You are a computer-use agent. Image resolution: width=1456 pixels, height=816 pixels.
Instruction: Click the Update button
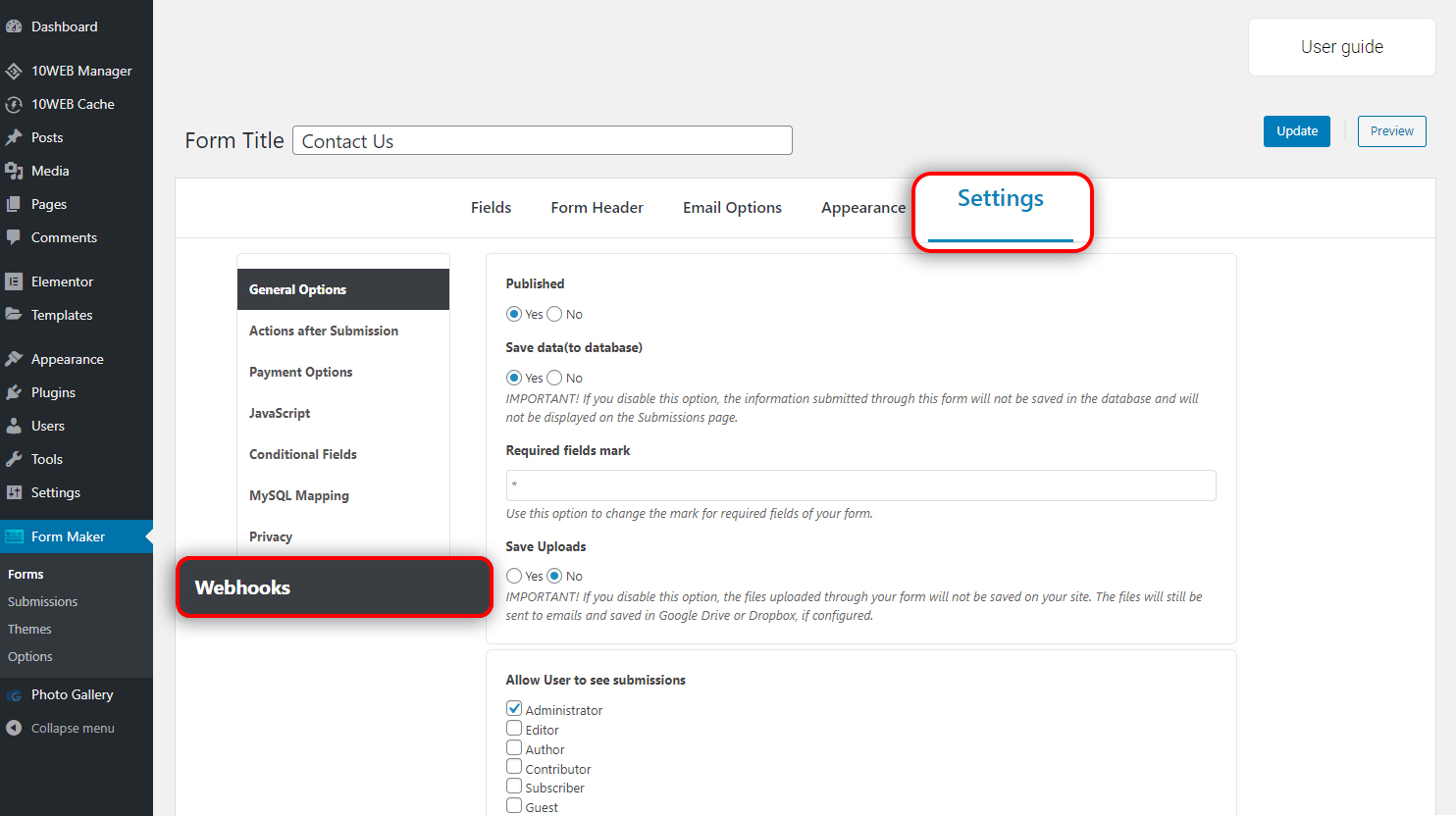[x=1297, y=131]
